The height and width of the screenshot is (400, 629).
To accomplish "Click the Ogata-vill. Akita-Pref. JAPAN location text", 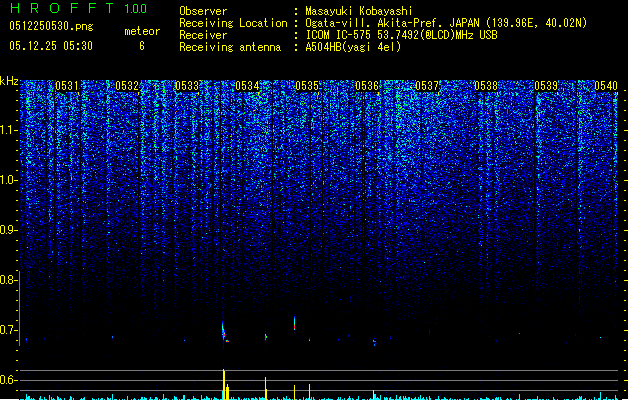I will 446,23.
